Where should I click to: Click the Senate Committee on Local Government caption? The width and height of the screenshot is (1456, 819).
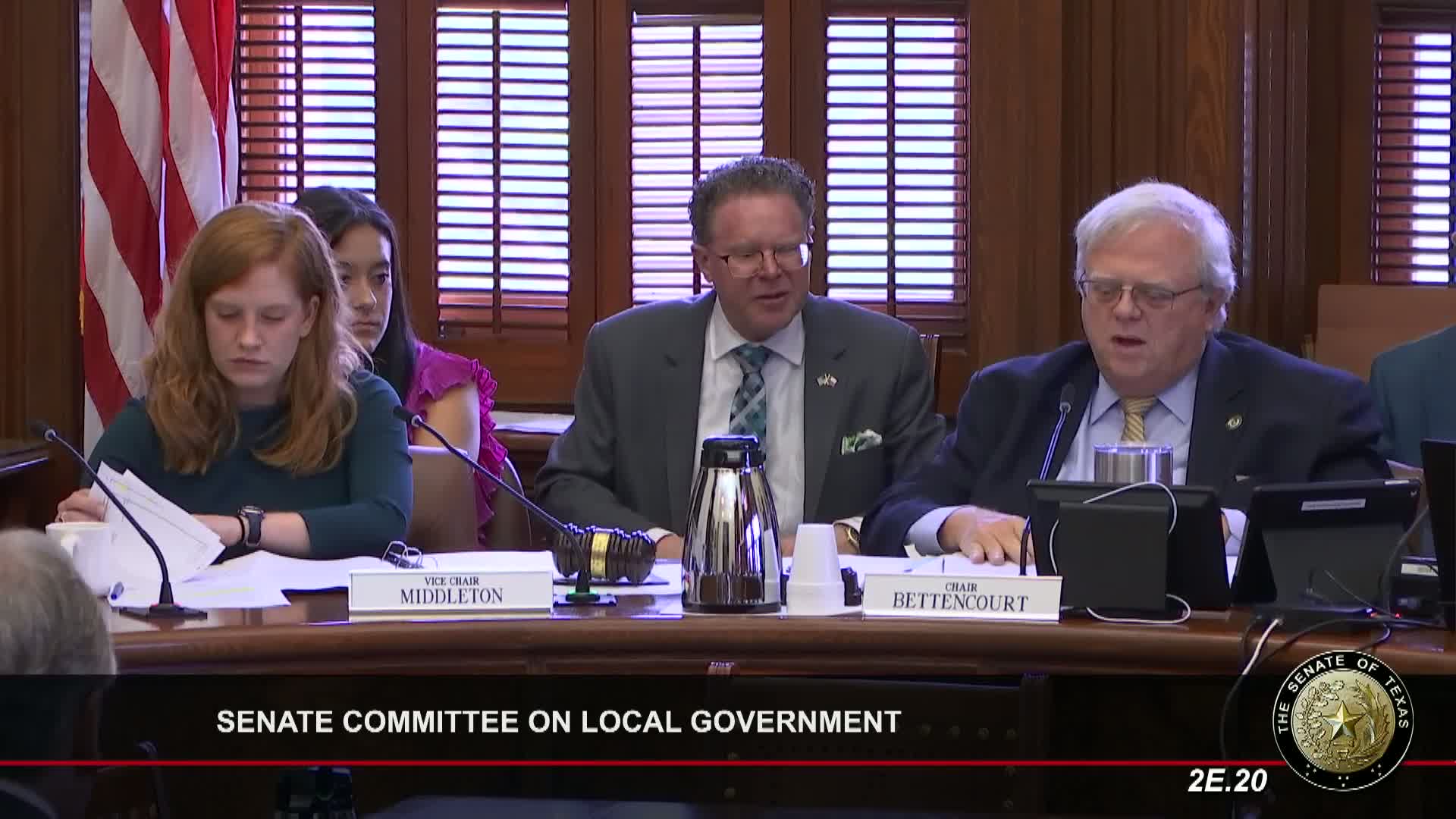(558, 721)
